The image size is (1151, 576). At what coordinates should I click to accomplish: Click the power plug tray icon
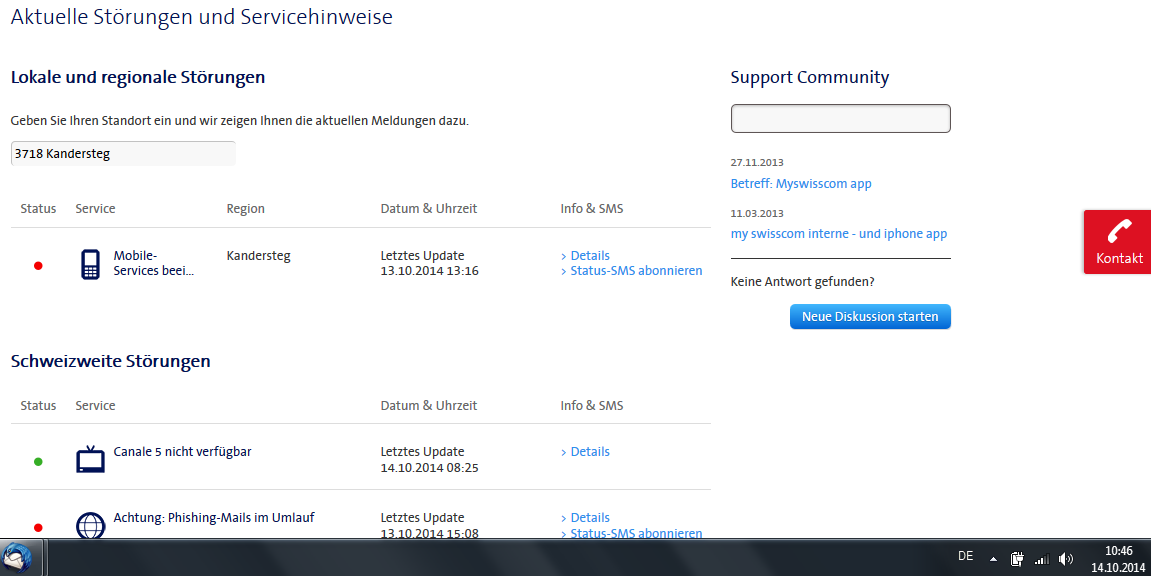(1017, 559)
